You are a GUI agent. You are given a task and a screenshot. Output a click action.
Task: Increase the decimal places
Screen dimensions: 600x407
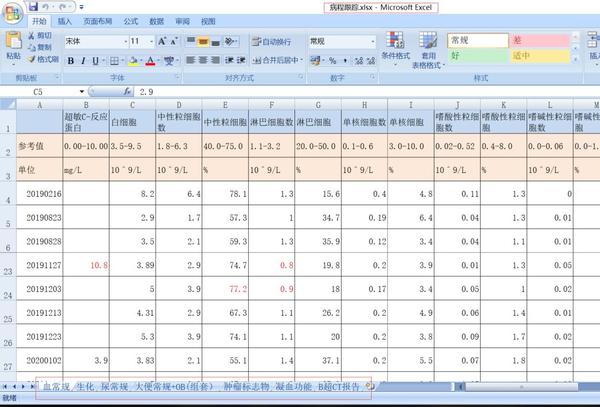tap(359, 60)
